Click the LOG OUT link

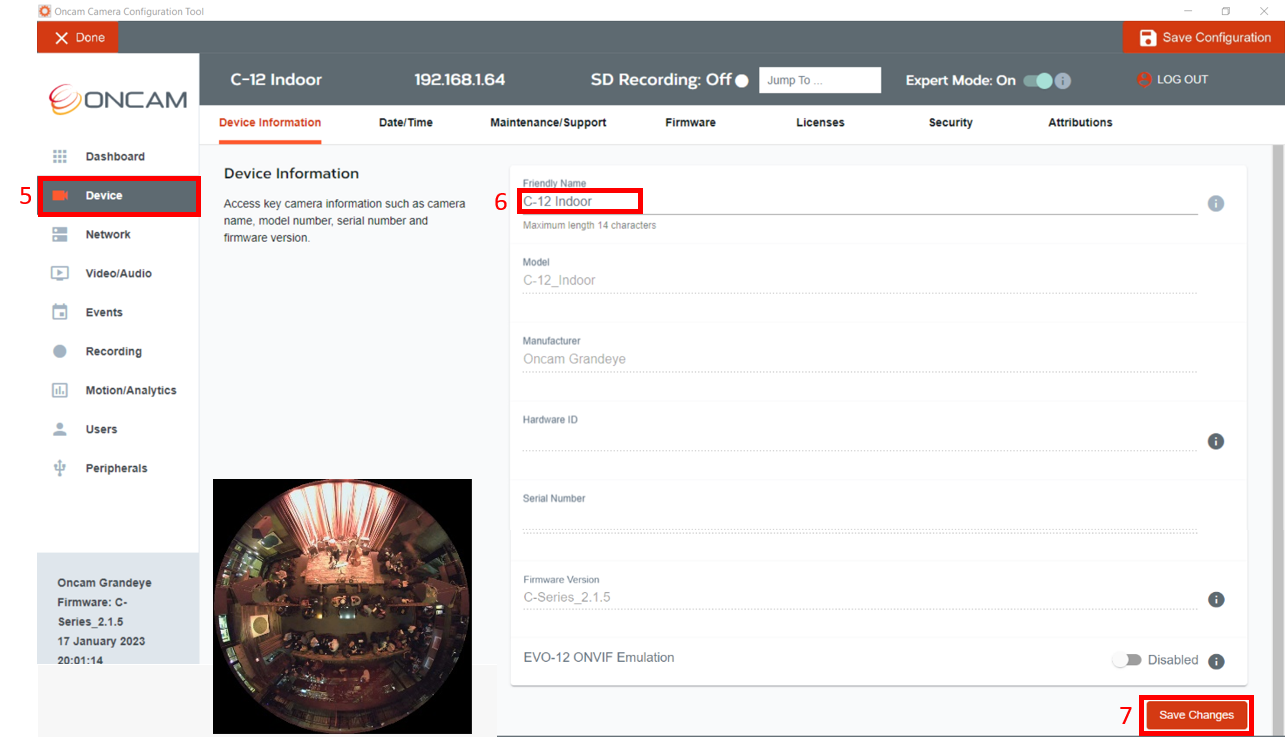(x=1173, y=80)
